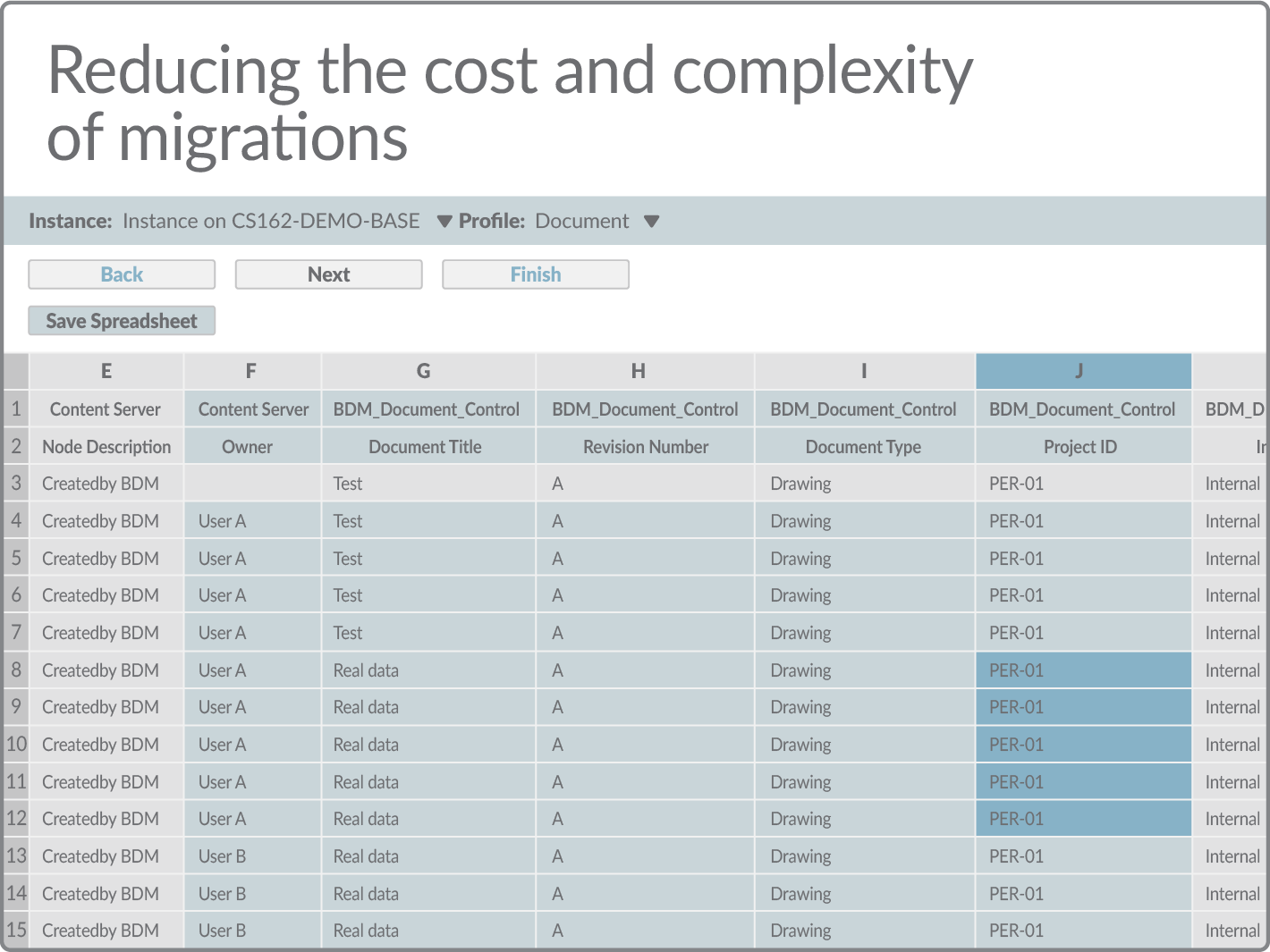Select the Revision Number header cell
Image resolution: width=1270 pixels, height=952 pixels.
click(x=645, y=446)
